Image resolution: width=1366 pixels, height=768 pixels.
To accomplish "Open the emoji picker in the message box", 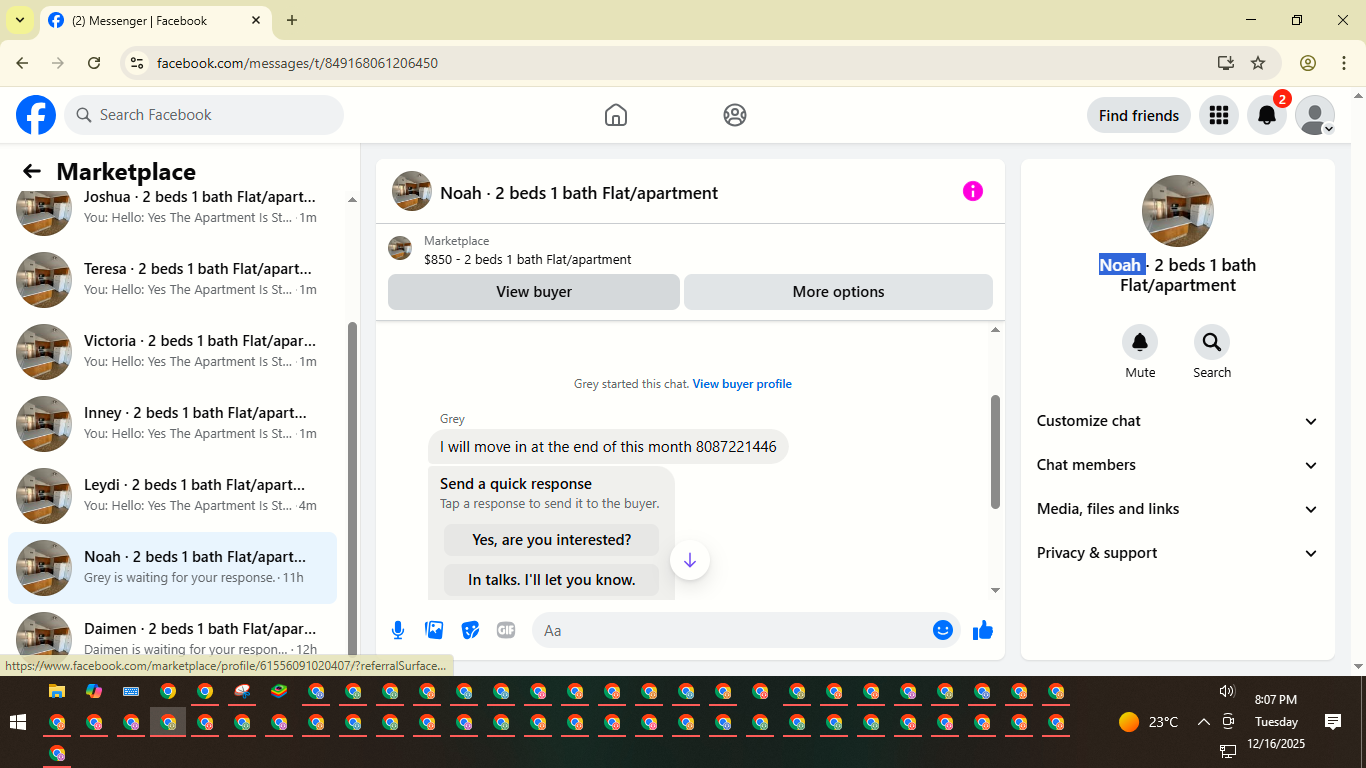I will pos(942,630).
